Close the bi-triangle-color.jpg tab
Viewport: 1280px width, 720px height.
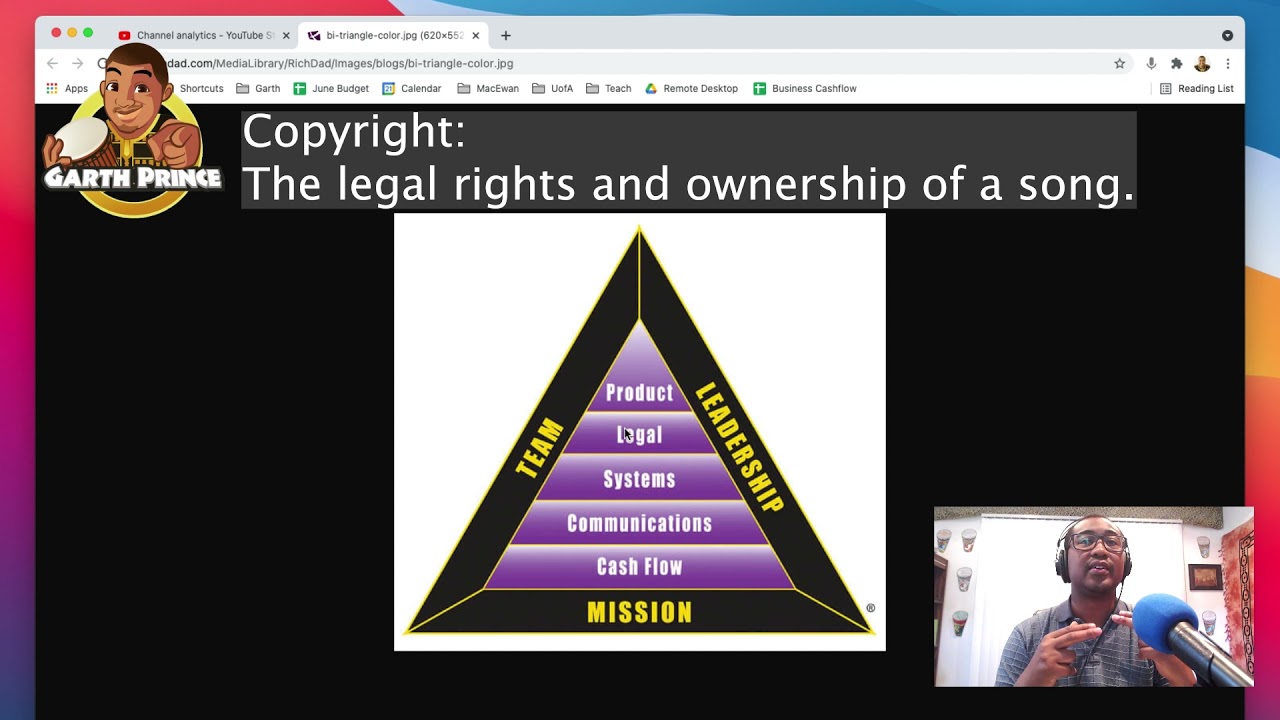476,35
